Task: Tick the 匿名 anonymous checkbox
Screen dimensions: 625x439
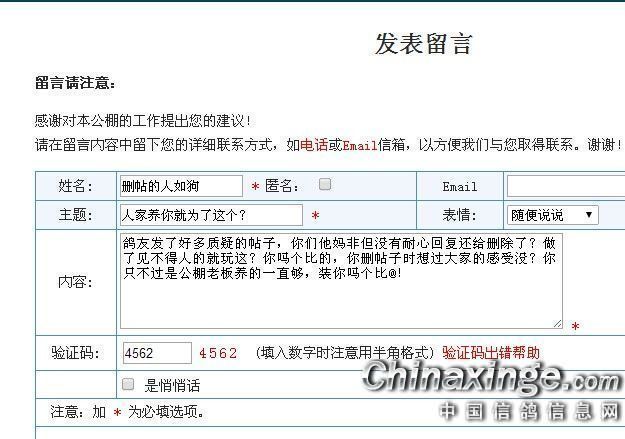Action: tap(325, 185)
